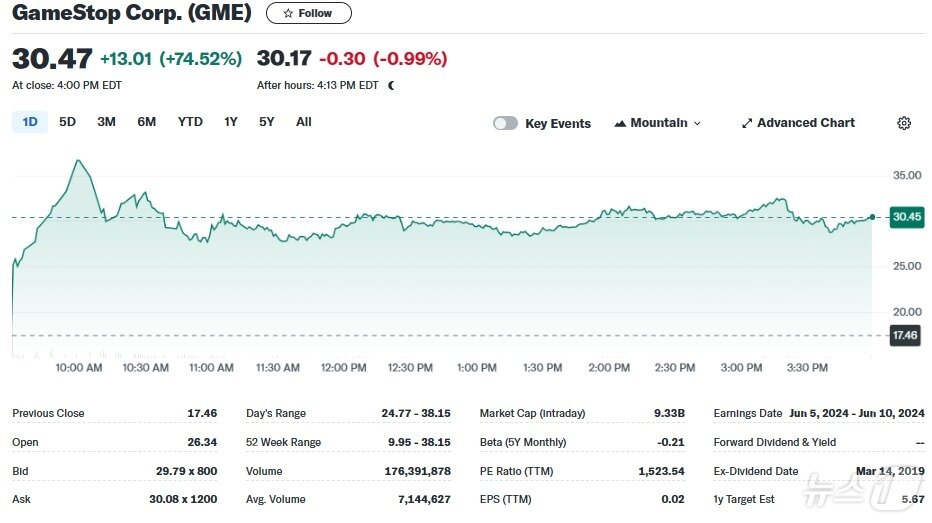Switch chart to YTD range
This screenshot has width=932, height=523.
[190, 122]
